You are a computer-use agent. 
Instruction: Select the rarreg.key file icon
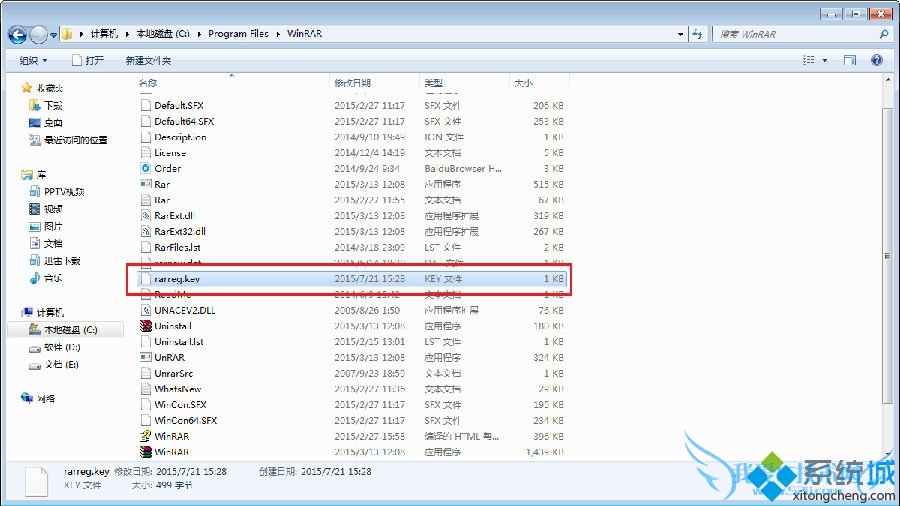click(146, 279)
